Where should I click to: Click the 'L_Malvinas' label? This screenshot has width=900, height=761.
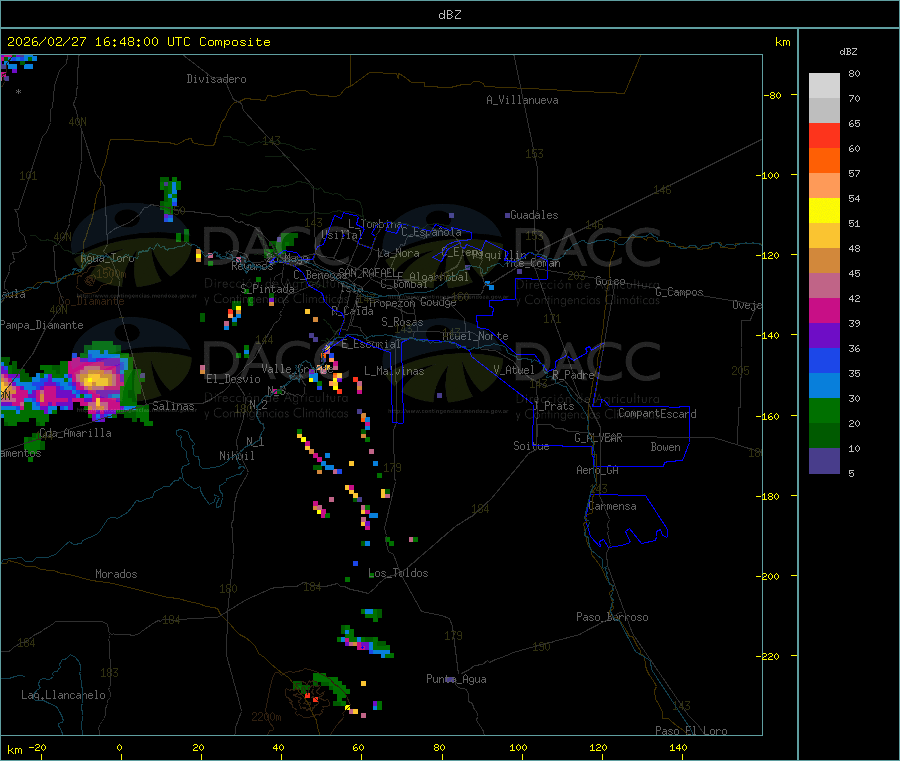click(x=394, y=372)
